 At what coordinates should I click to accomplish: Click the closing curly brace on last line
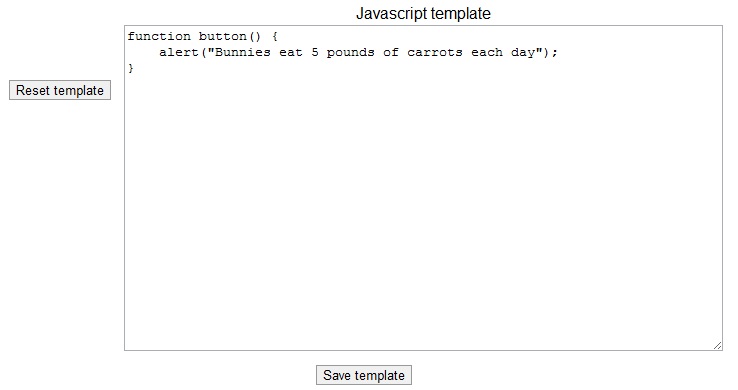coord(131,68)
